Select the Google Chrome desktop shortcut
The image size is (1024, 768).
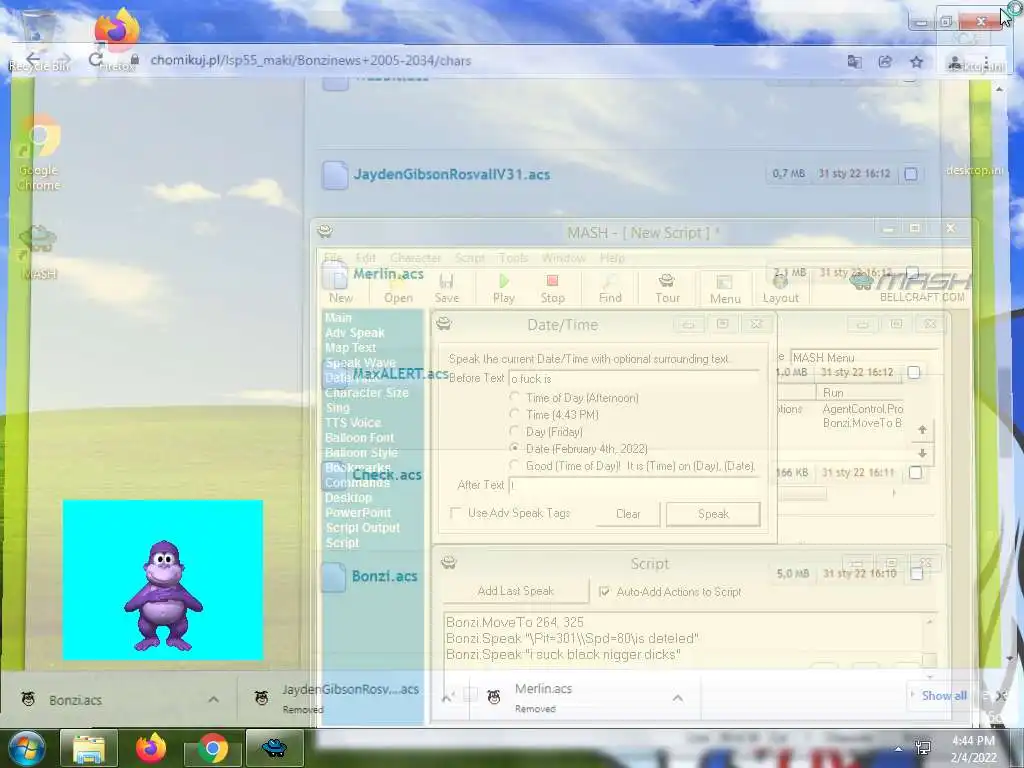tap(39, 153)
